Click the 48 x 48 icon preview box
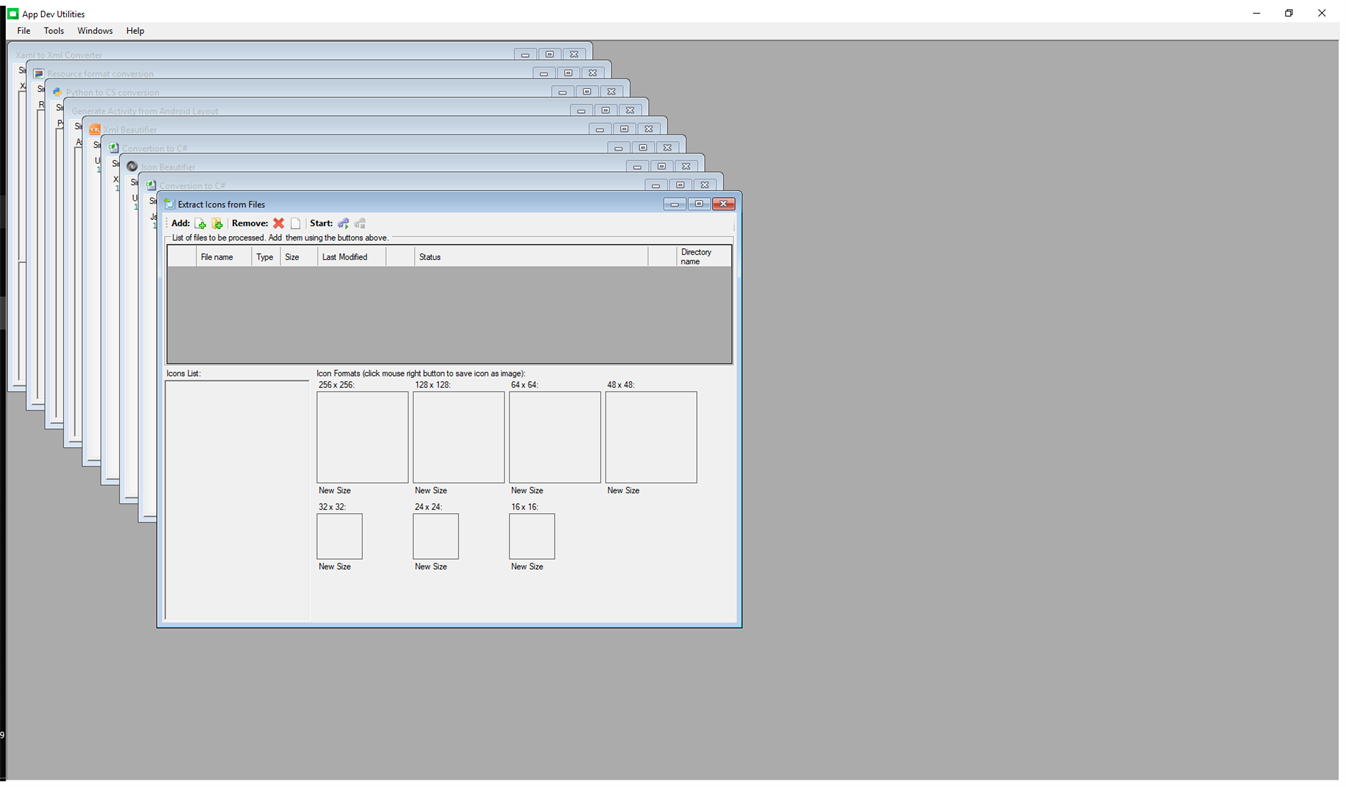The width and height of the screenshot is (1346, 787). 651,437
